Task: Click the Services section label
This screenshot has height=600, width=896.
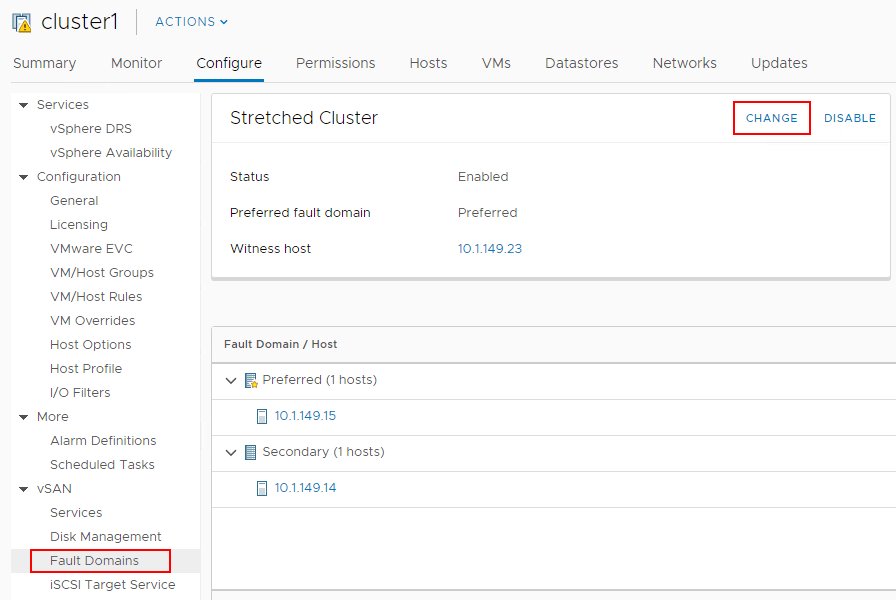Action: point(63,105)
